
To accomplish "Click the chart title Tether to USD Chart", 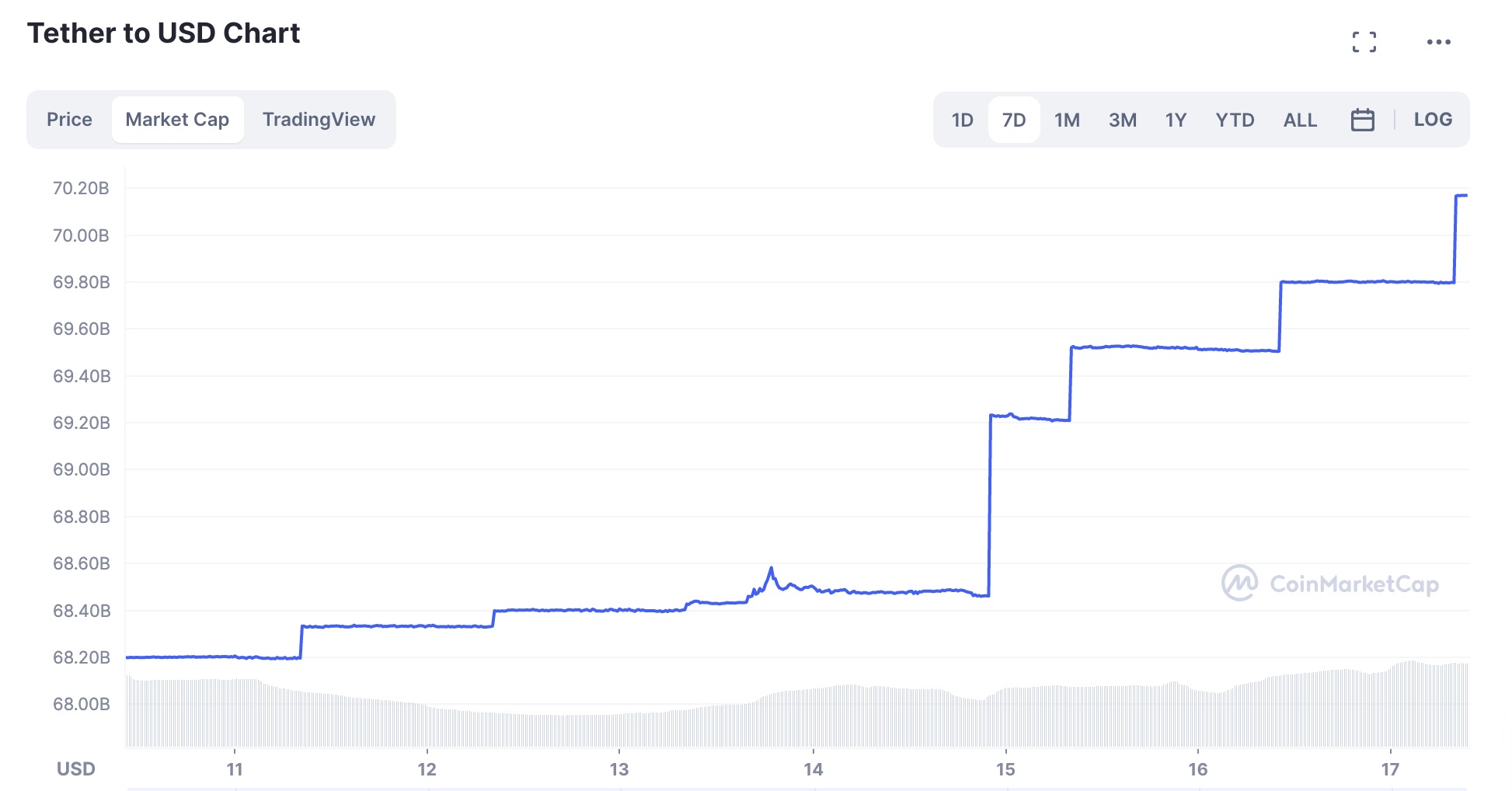I will pos(163,33).
